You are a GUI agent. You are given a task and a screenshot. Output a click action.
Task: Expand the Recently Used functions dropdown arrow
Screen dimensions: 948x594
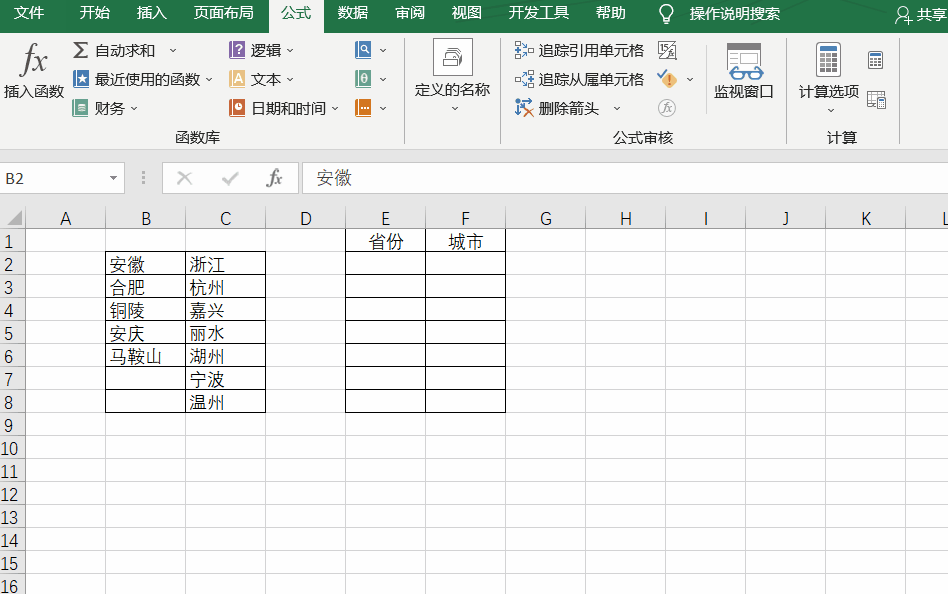point(209,79)
